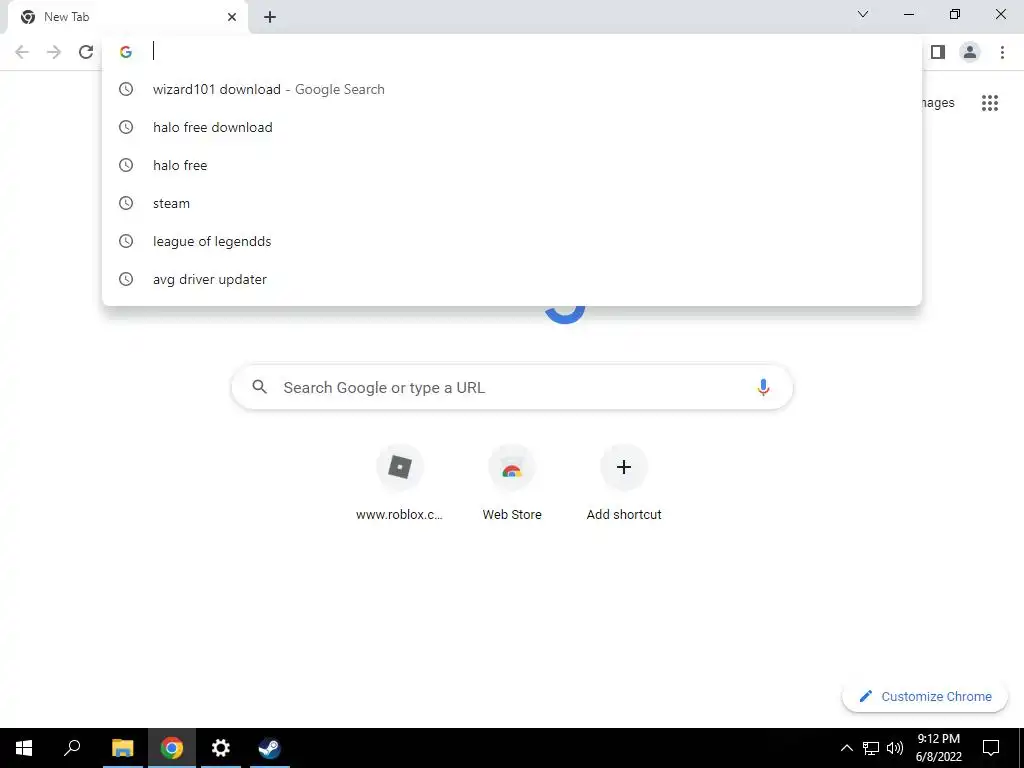This screenshot has width=1024, height=768.
Task: Open Settings gear on the taskbar
Action: click(221, 748)
